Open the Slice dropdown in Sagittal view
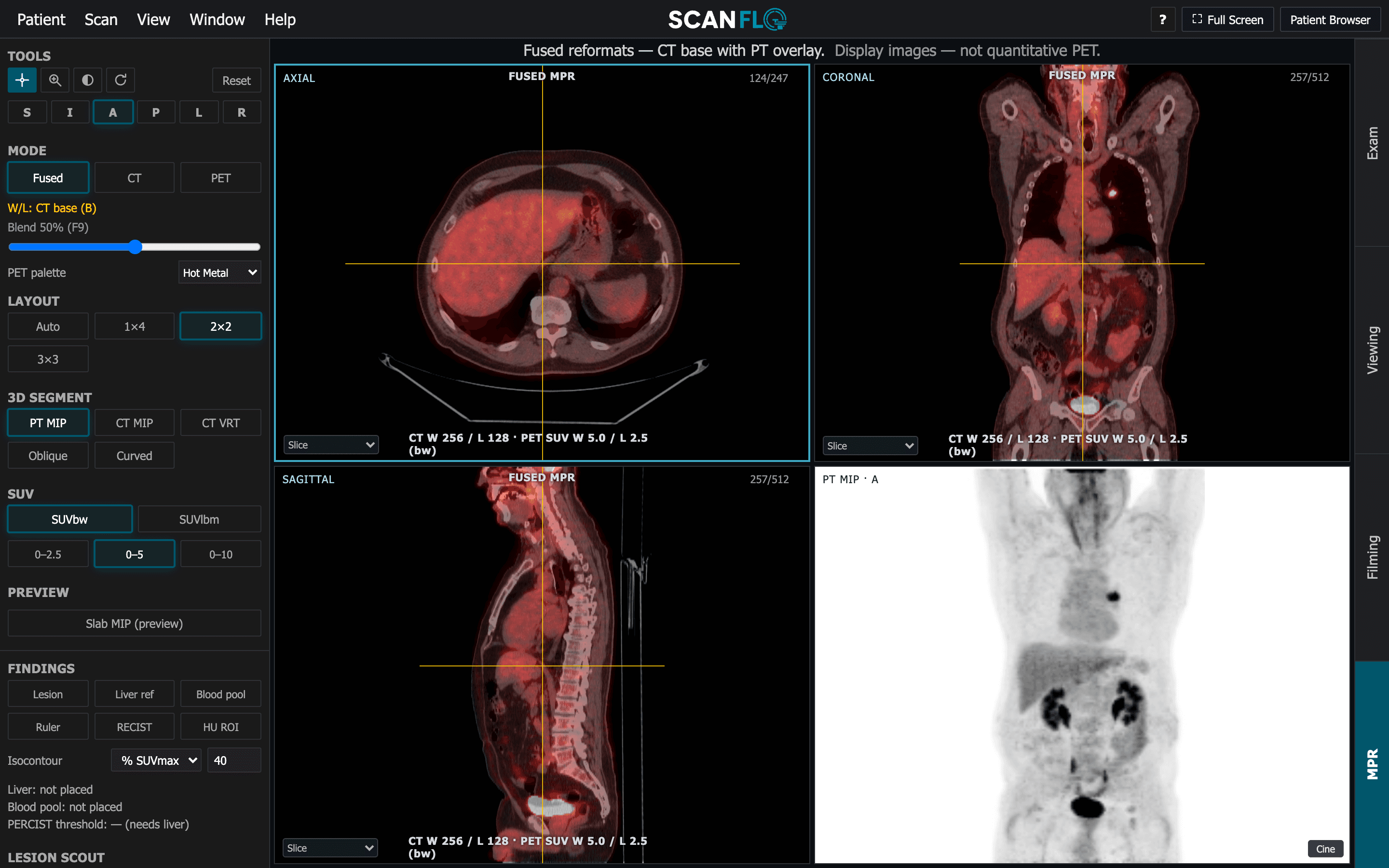The height and width of the screenshot is (868, 1389). 330,848
